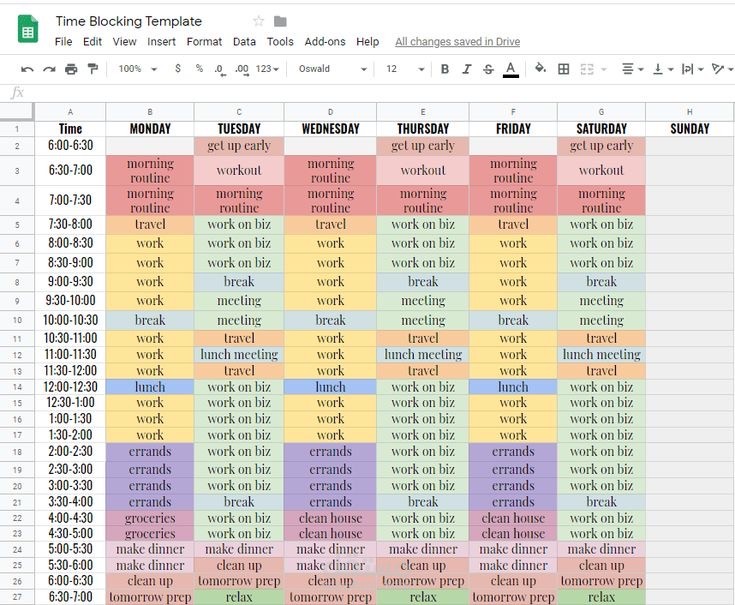Open the text rotation dropdown
The image size is (735, 605).
722,69
